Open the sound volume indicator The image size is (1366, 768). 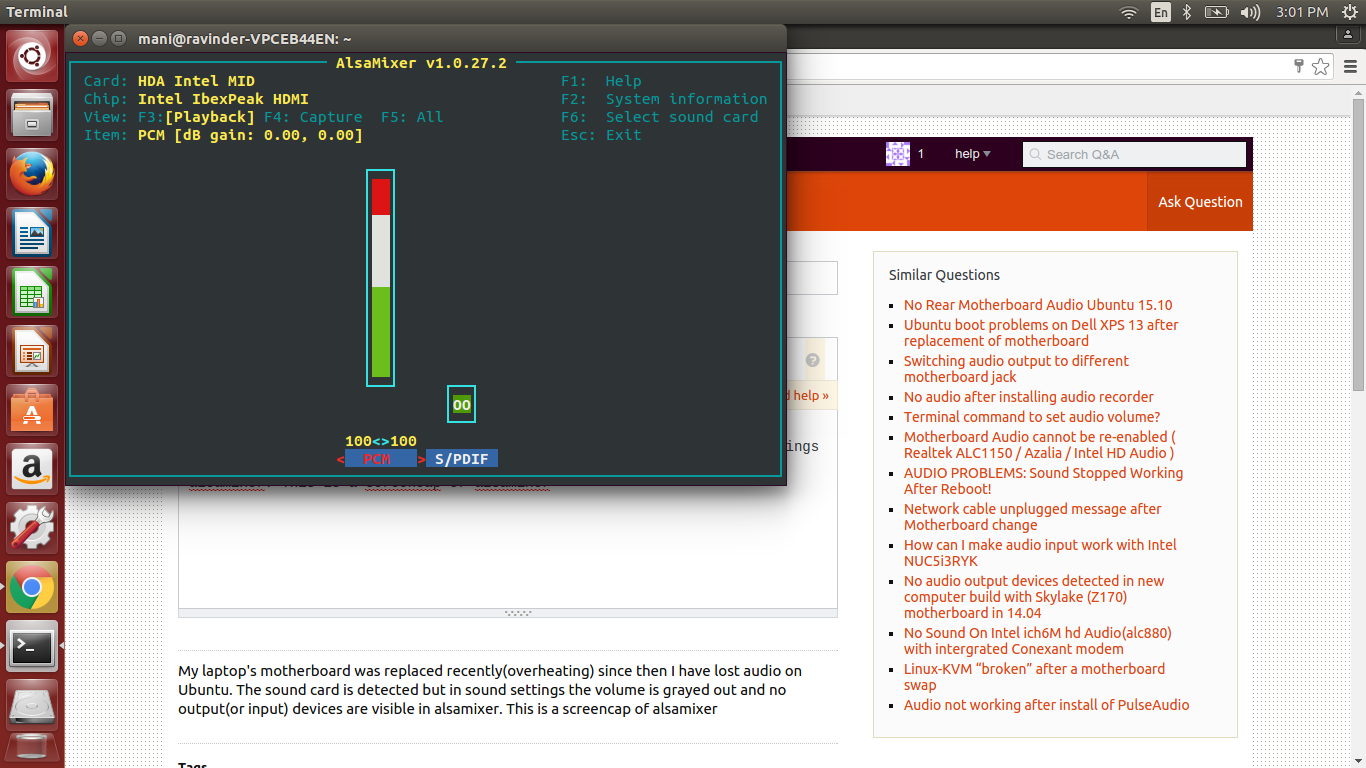tap(1250, 12)
